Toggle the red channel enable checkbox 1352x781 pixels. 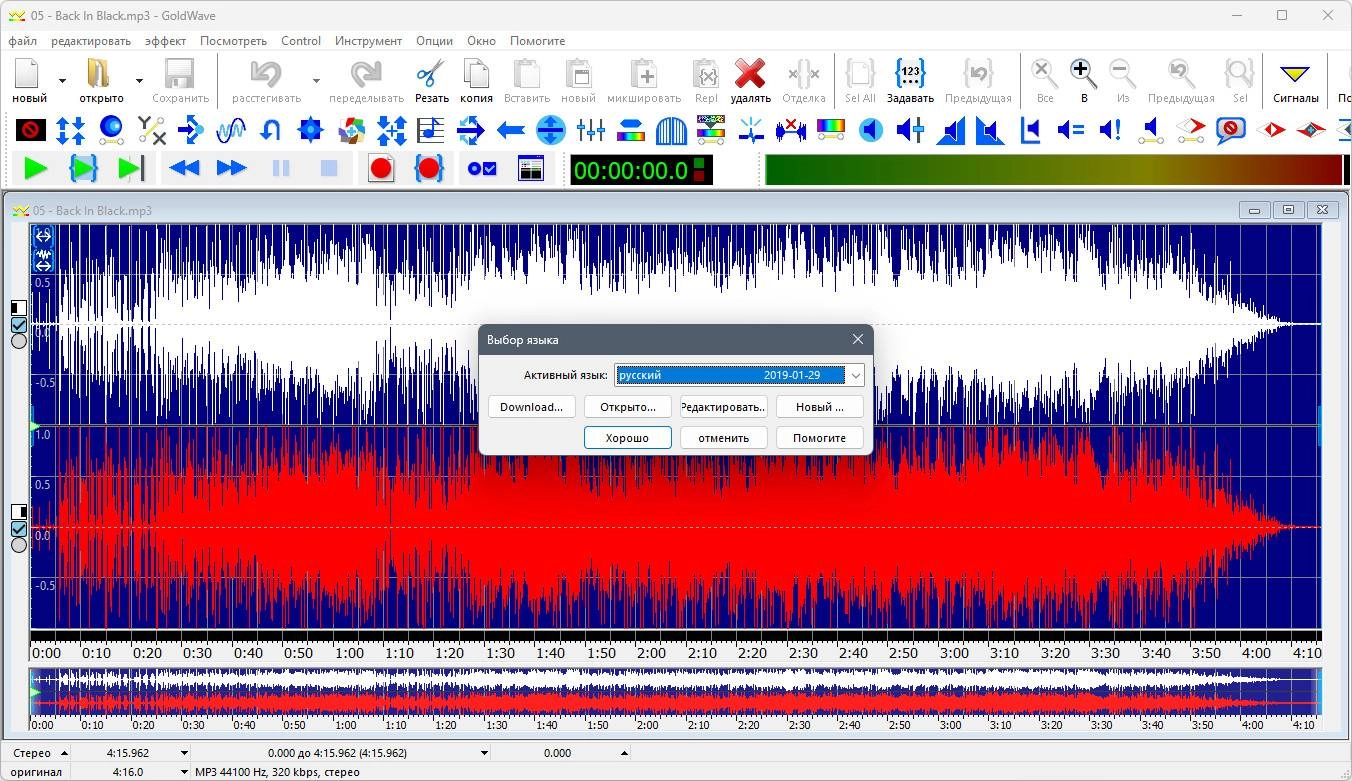(19, 529)
